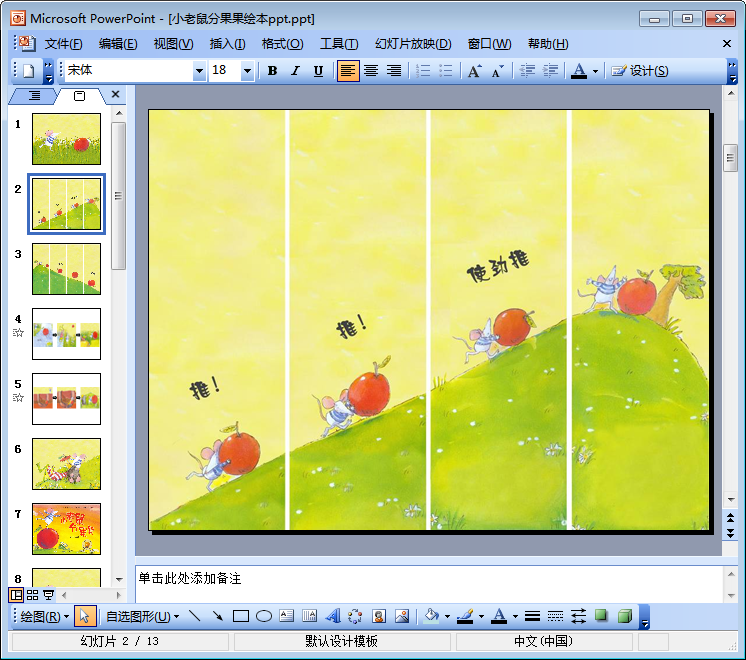This screenshot has height=660, width=746.
Task: Select the Rectangle drawing tool
Action: (241, 617)
